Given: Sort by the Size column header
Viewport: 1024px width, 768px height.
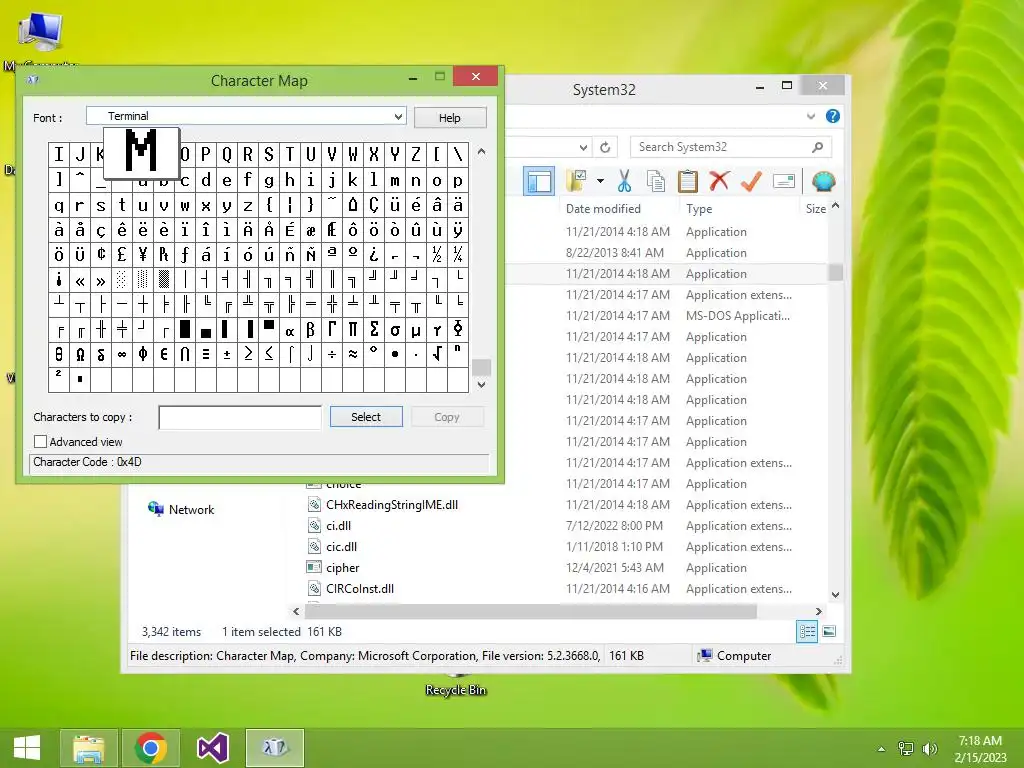Looking at the screenshot, I should [815, 209].
